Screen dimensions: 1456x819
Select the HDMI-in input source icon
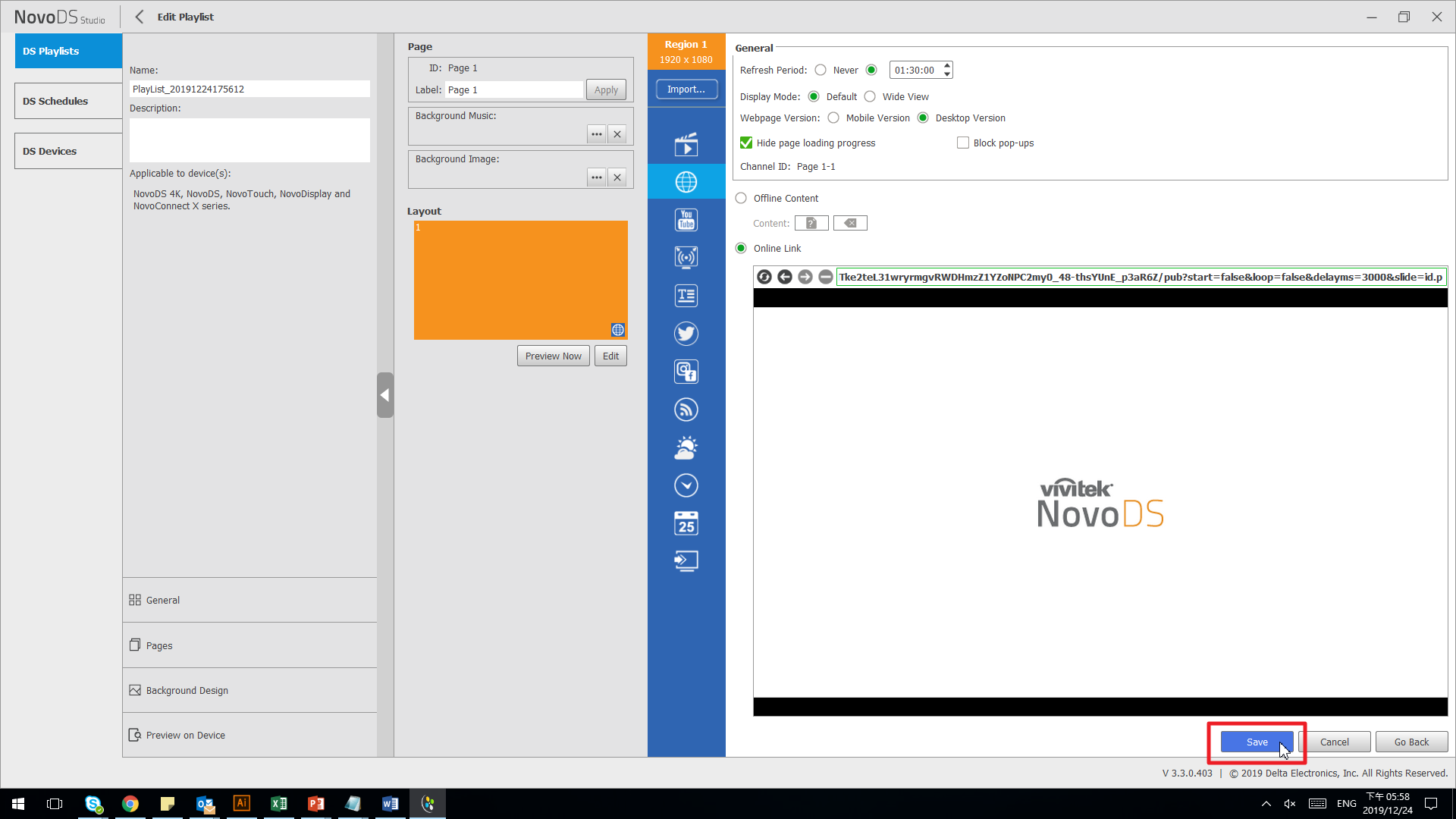pos(686,561)
